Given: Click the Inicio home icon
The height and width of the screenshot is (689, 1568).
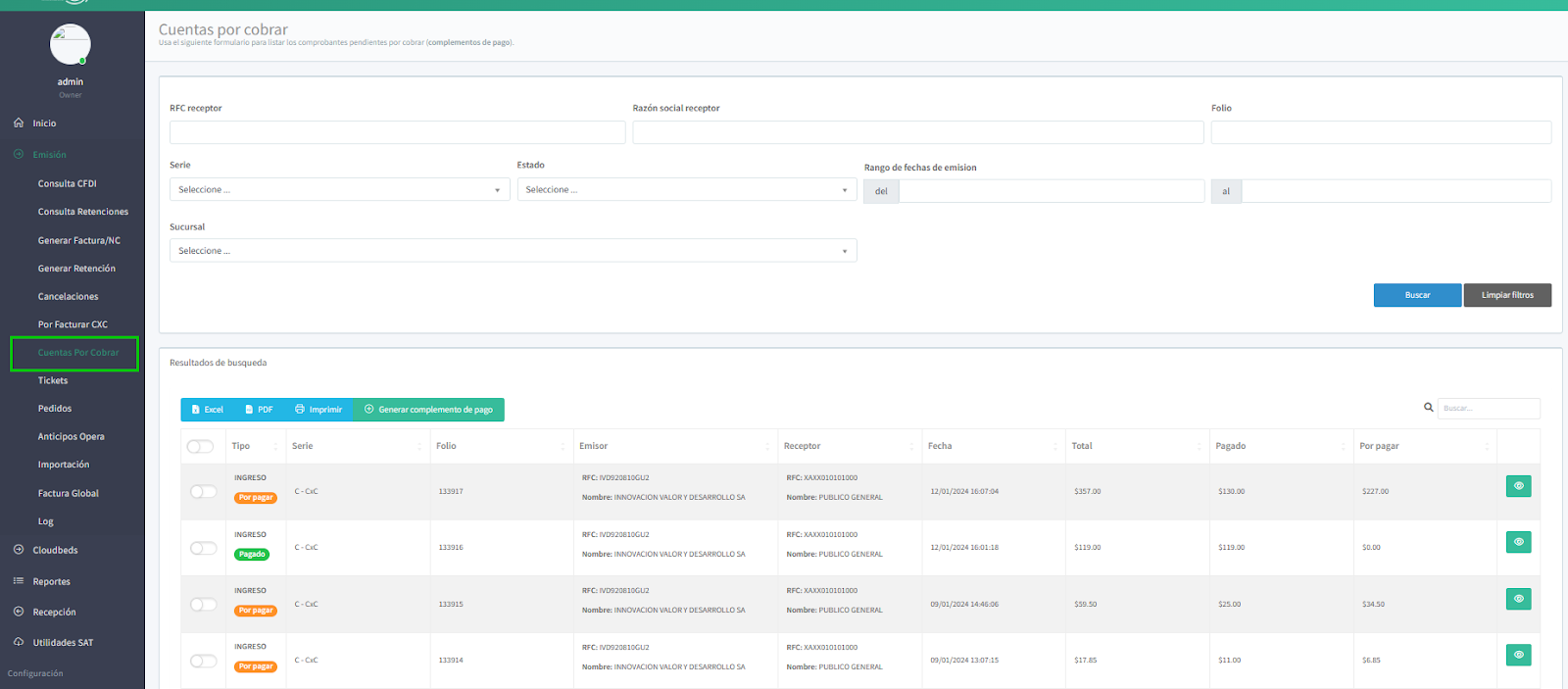Looking at the screenshot, I should [19, 123].
